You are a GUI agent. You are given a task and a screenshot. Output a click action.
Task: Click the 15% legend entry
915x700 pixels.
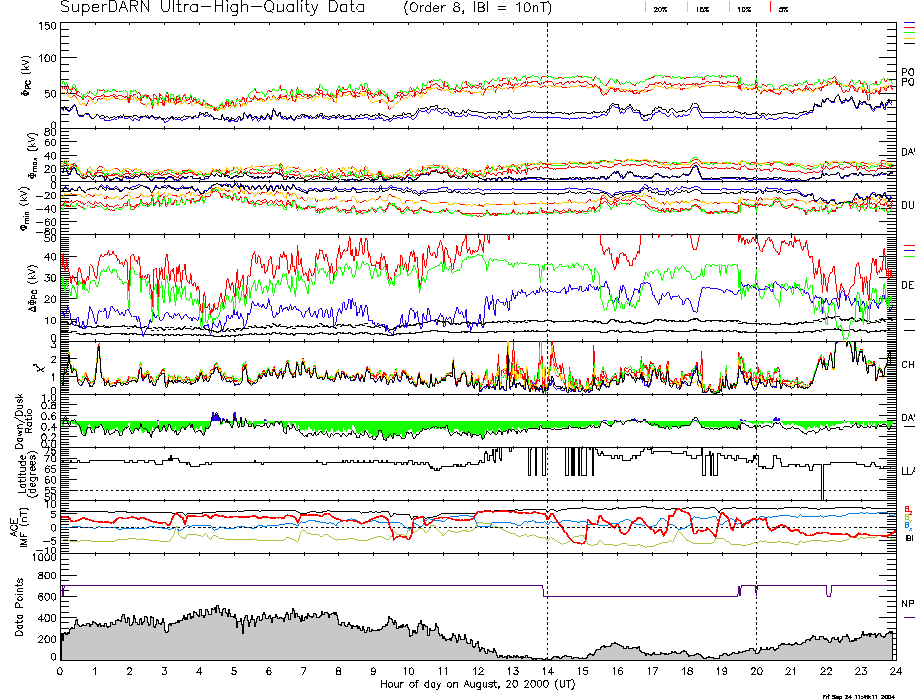click(x=700, y=8)
